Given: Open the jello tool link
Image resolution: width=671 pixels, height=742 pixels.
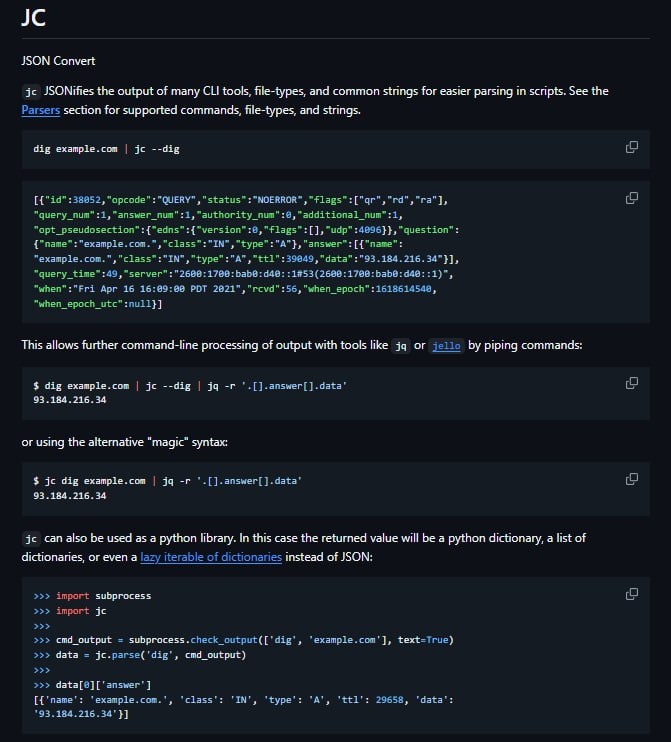Looking at the screenshot, I should click(x=446, y=345).
